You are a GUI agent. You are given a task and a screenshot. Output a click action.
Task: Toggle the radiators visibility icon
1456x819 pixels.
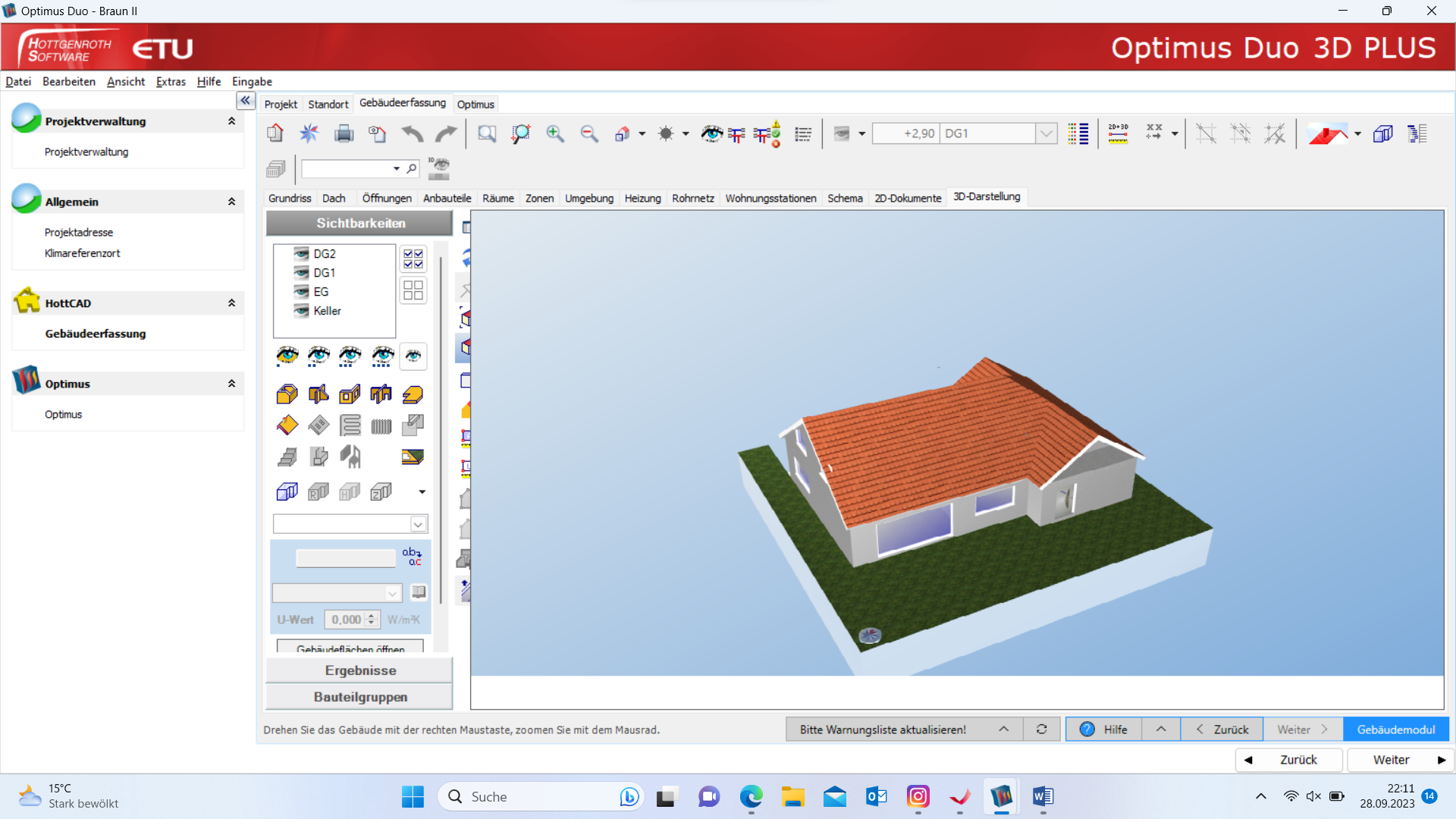[381, 425]
